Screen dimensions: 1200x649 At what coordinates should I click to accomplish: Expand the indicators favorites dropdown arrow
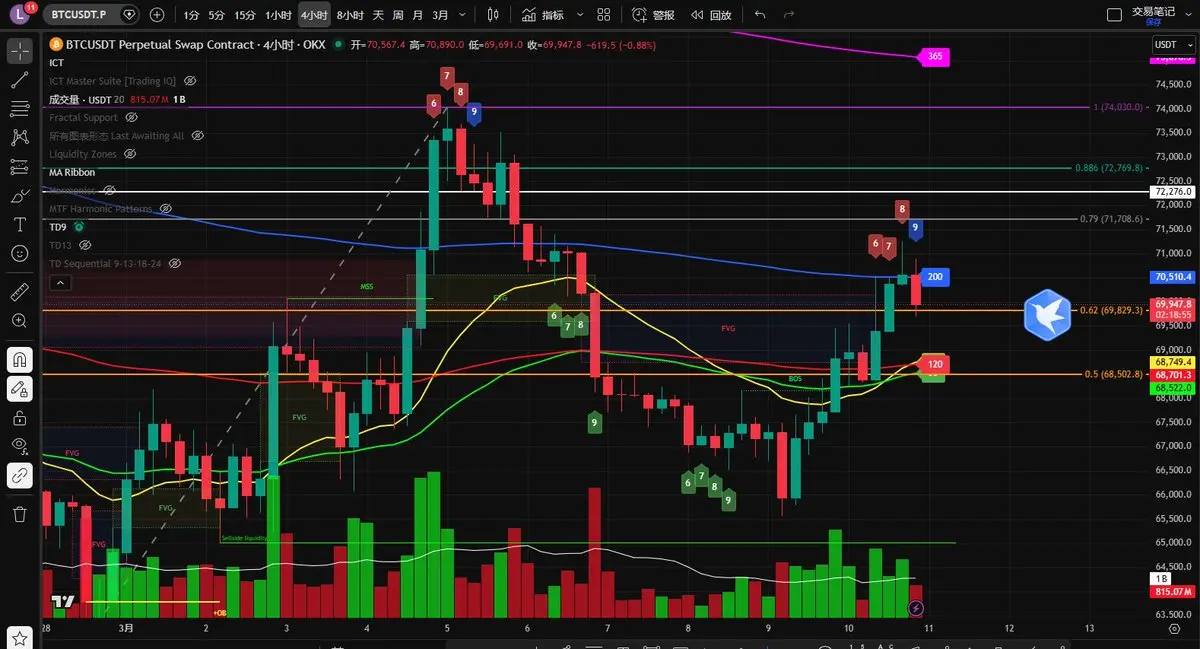click(578, 15)
